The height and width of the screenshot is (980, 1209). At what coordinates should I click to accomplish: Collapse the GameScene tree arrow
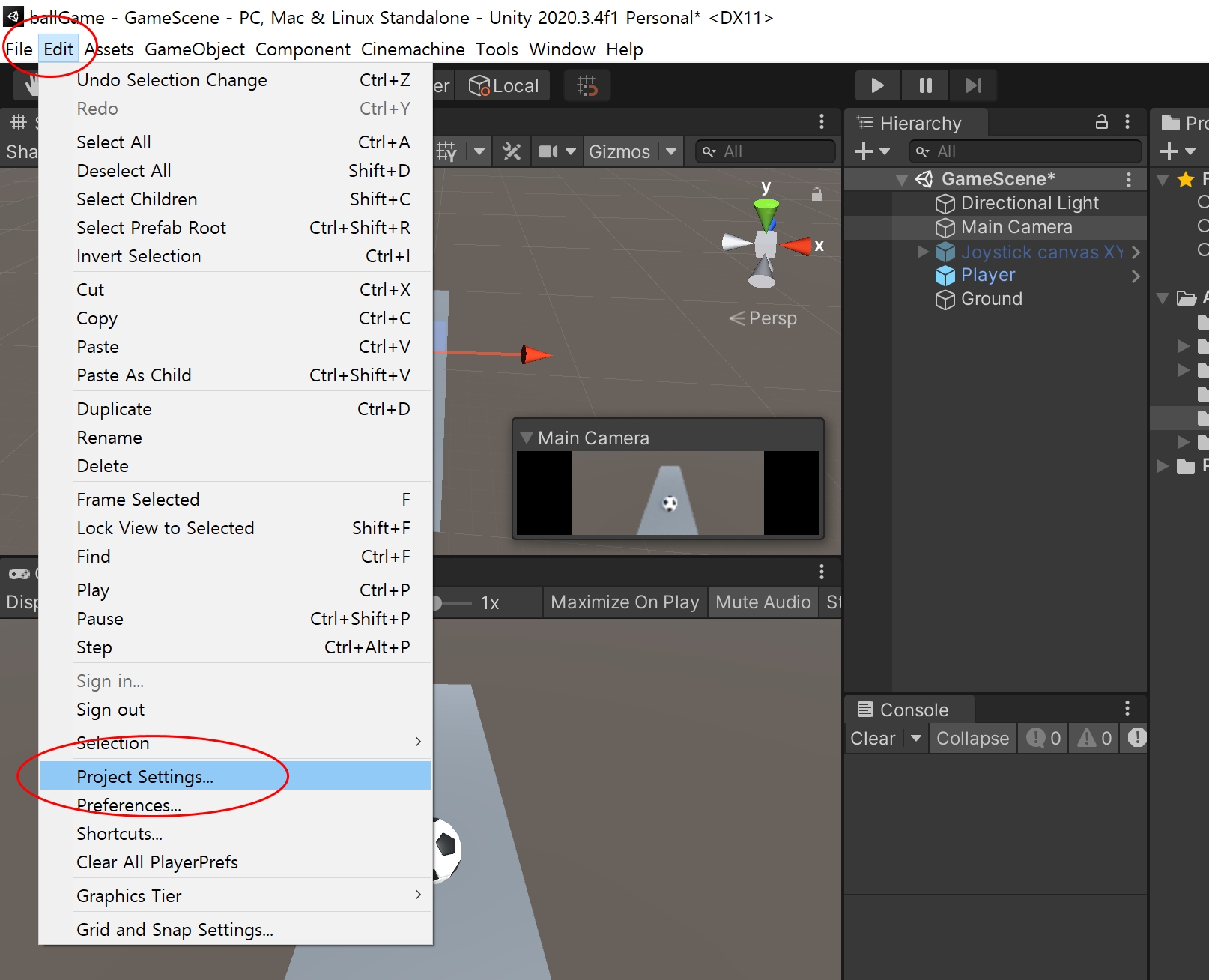(902, 179)
